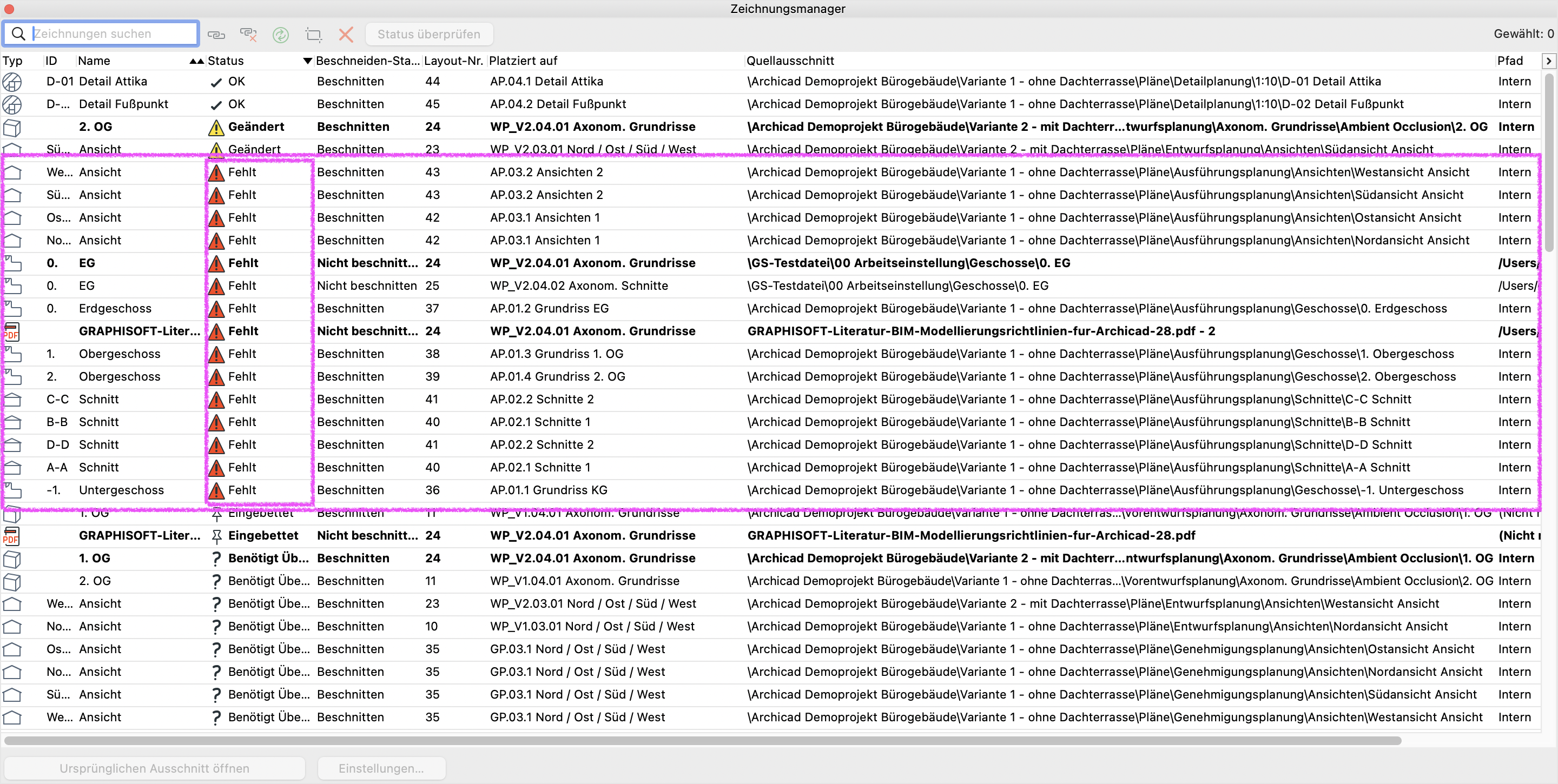Select the AP.04.2 Detail Fußpunkt cell
Viewport: 1558px width, 784px height.
(558, 104)
